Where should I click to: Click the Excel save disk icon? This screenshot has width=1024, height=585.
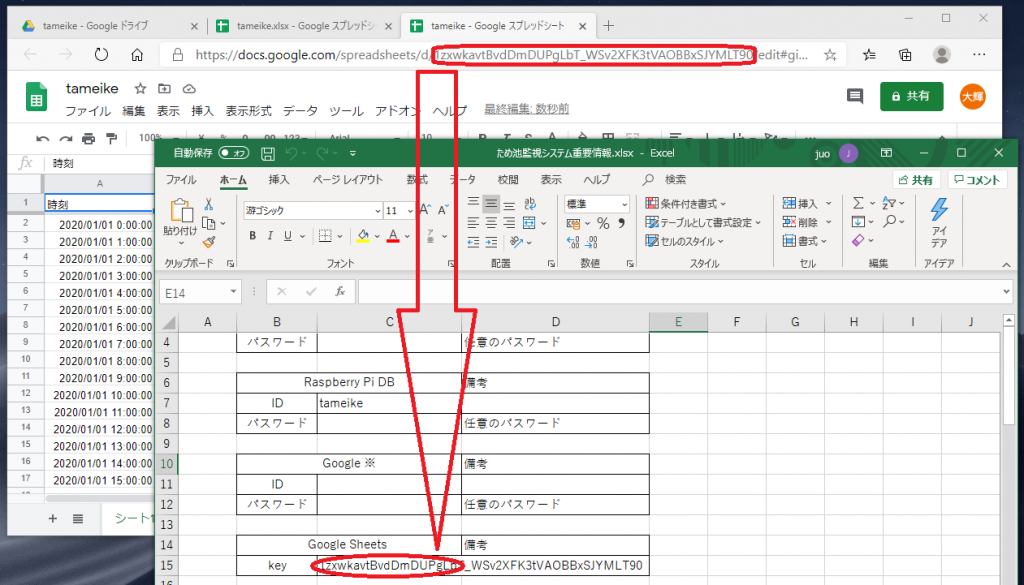click(x=267, y=153)
